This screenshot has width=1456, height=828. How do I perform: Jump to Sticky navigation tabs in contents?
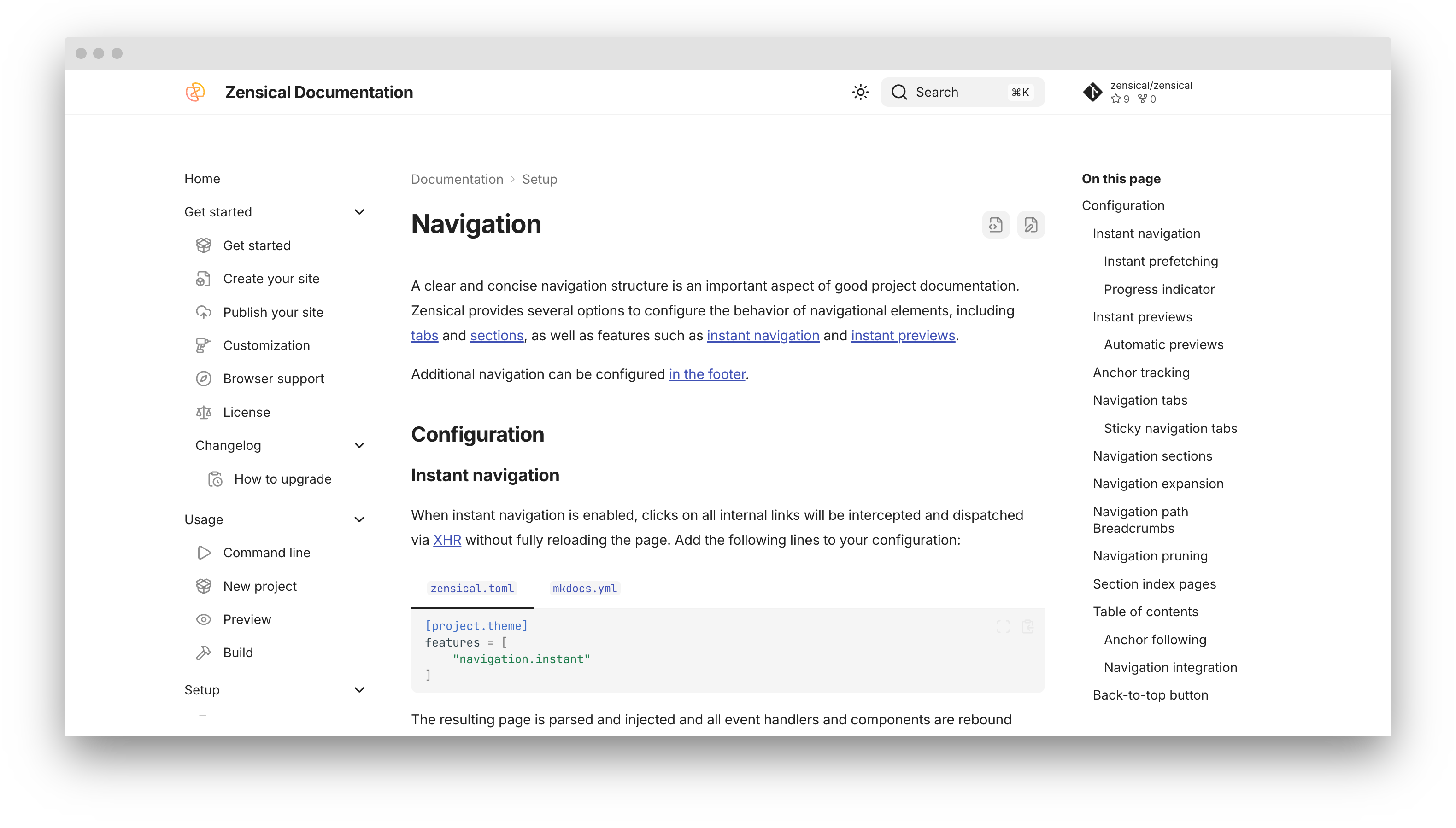[1170, 428]
